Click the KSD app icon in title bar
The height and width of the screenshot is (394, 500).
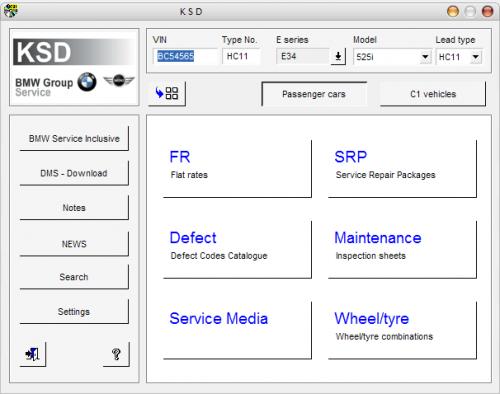pyautogui.click(x=11, y=11)
